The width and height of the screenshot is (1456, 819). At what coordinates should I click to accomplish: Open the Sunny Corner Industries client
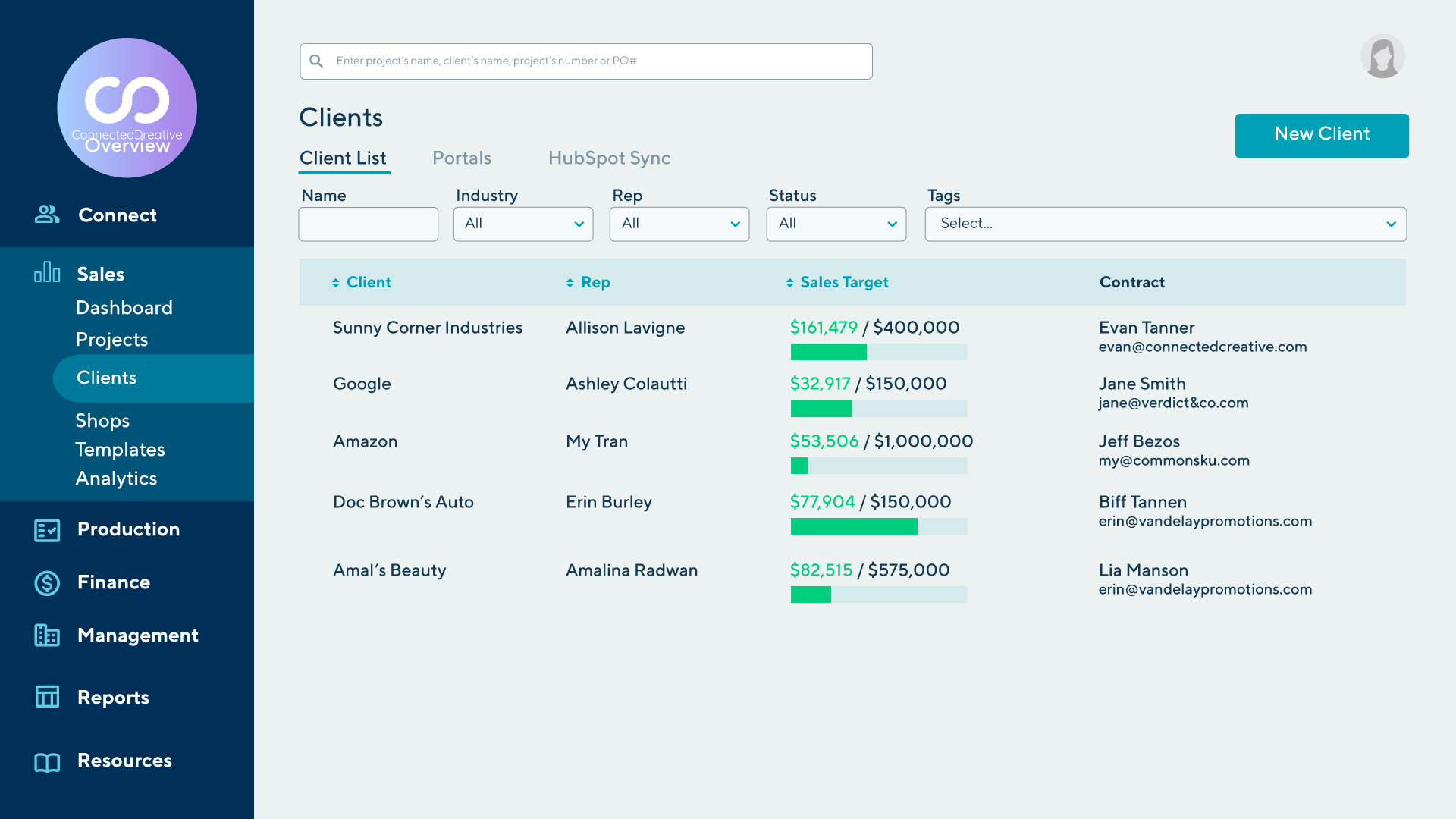427,328
